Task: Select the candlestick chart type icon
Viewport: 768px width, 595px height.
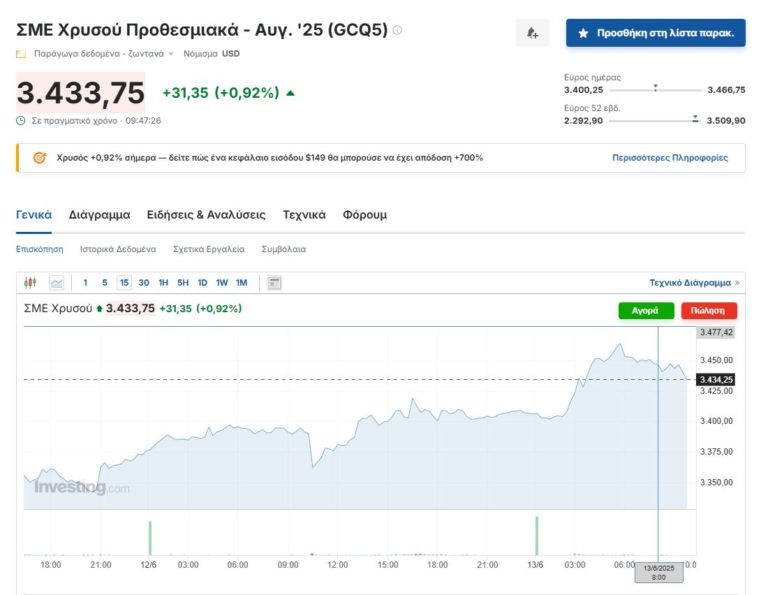Action: pyautogui.click(x=30, y=283)
